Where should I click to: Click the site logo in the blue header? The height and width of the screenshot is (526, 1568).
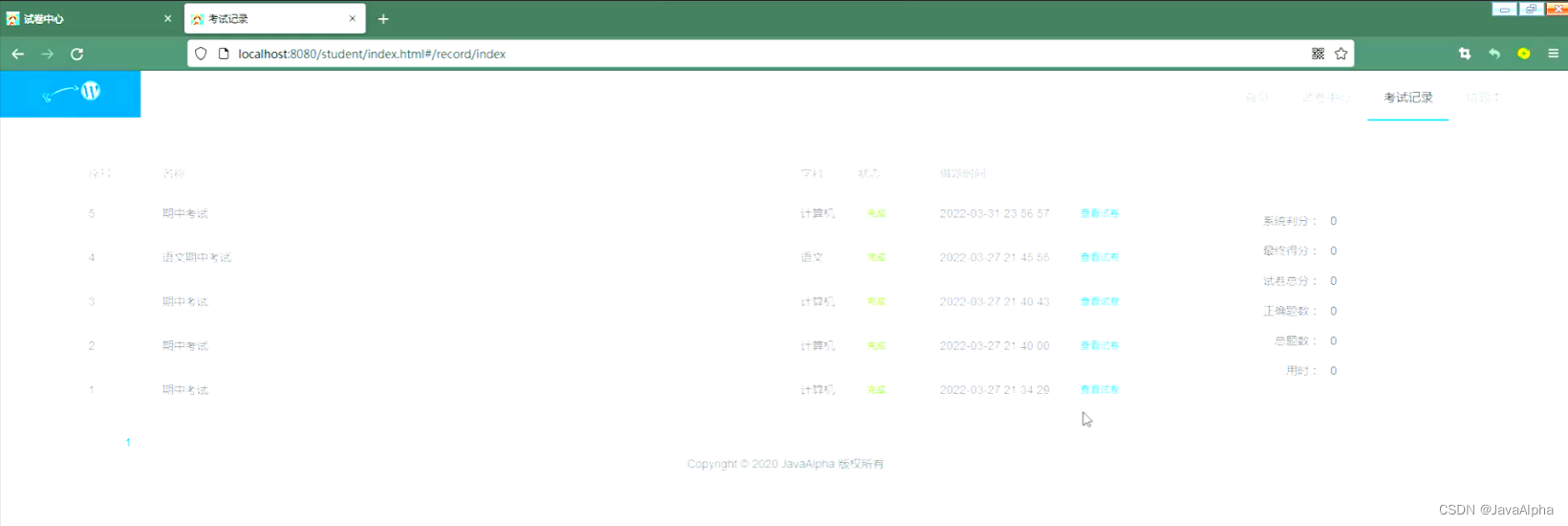pos(71,93)
